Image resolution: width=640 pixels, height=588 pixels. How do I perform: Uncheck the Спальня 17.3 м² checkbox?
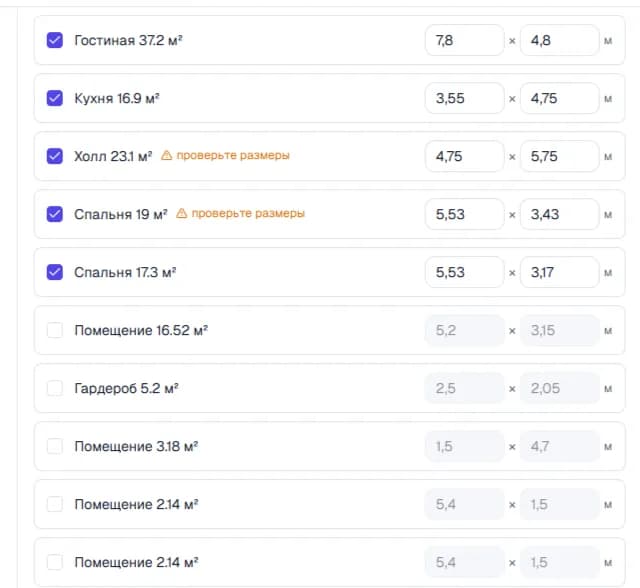(x=55, y=272)
